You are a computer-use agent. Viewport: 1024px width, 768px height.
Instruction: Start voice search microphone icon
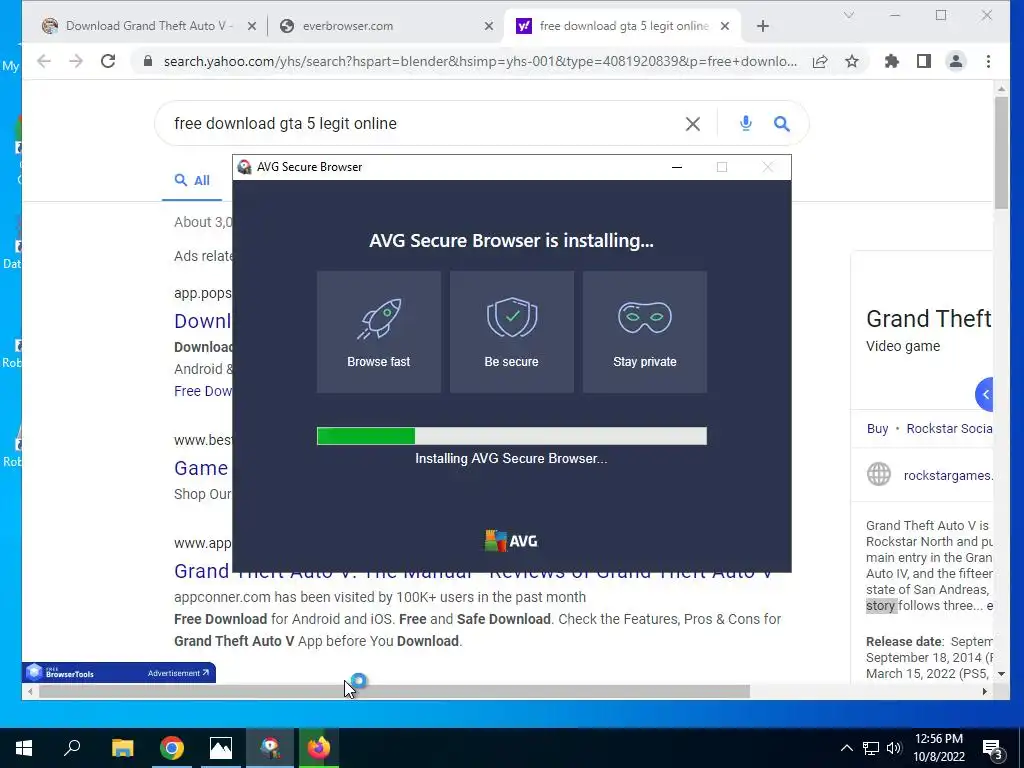click(746, 123)
